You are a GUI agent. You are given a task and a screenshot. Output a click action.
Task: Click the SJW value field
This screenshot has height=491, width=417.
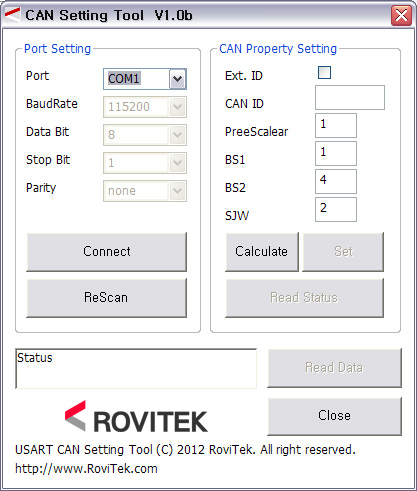[336, 209]
